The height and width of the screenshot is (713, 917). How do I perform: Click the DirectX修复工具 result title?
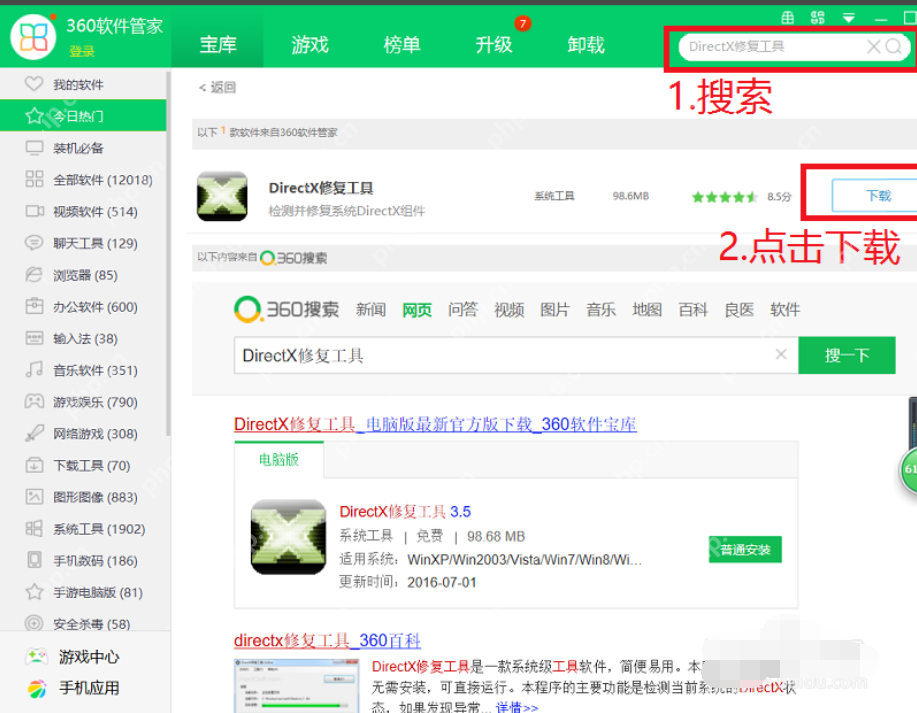(x=320, y=188)
